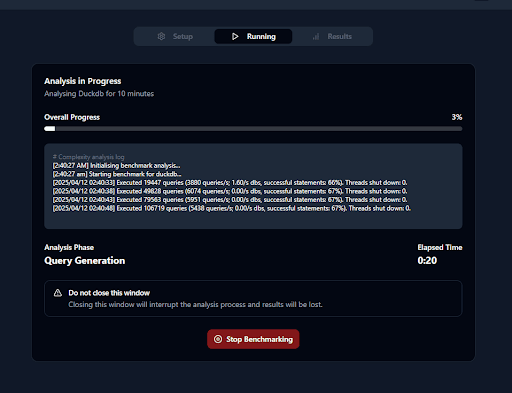Click 'Do not close this window' warning title
Screen dimensions: 512x393
click(x=109, y=293)
